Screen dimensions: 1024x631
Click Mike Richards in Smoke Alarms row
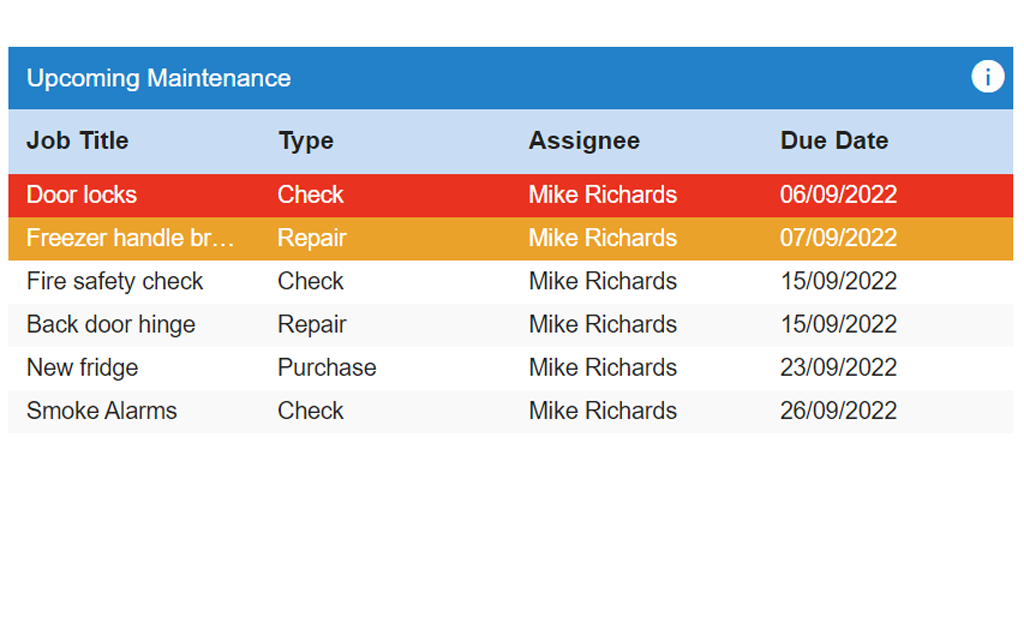coord(602,411)
